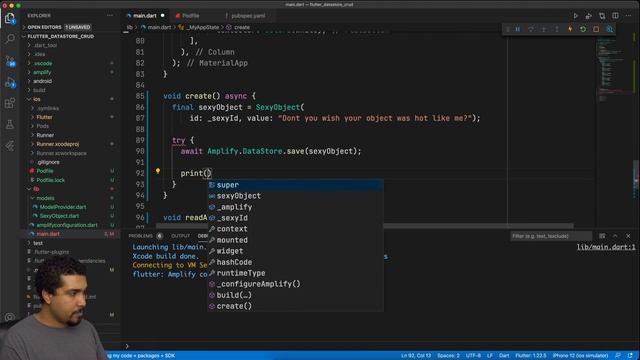
Task: Open the Explorer panel More Actions ellipsis
Action: tap(110, 16)
